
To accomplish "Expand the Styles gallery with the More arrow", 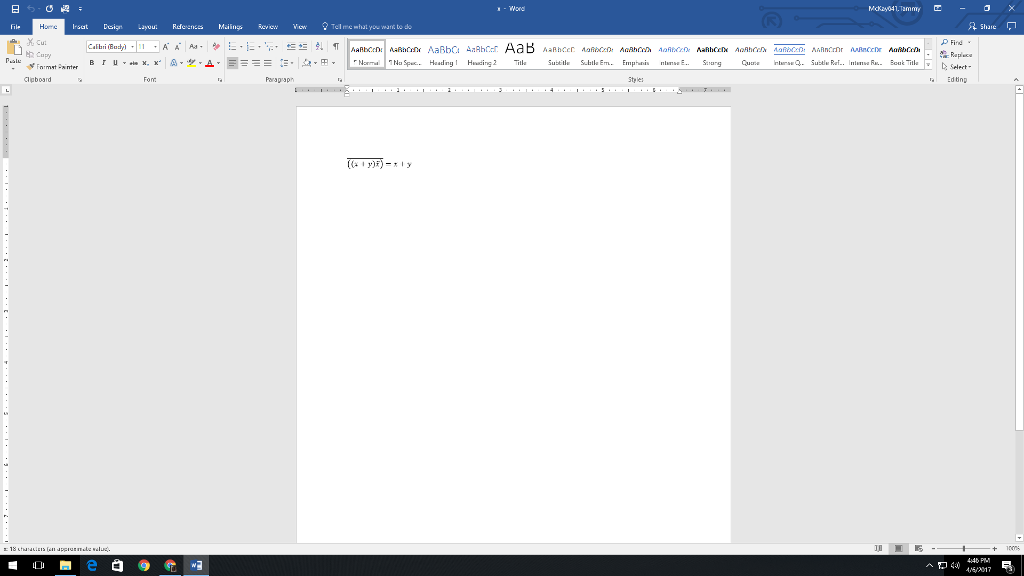I will [x=926, y=64].
